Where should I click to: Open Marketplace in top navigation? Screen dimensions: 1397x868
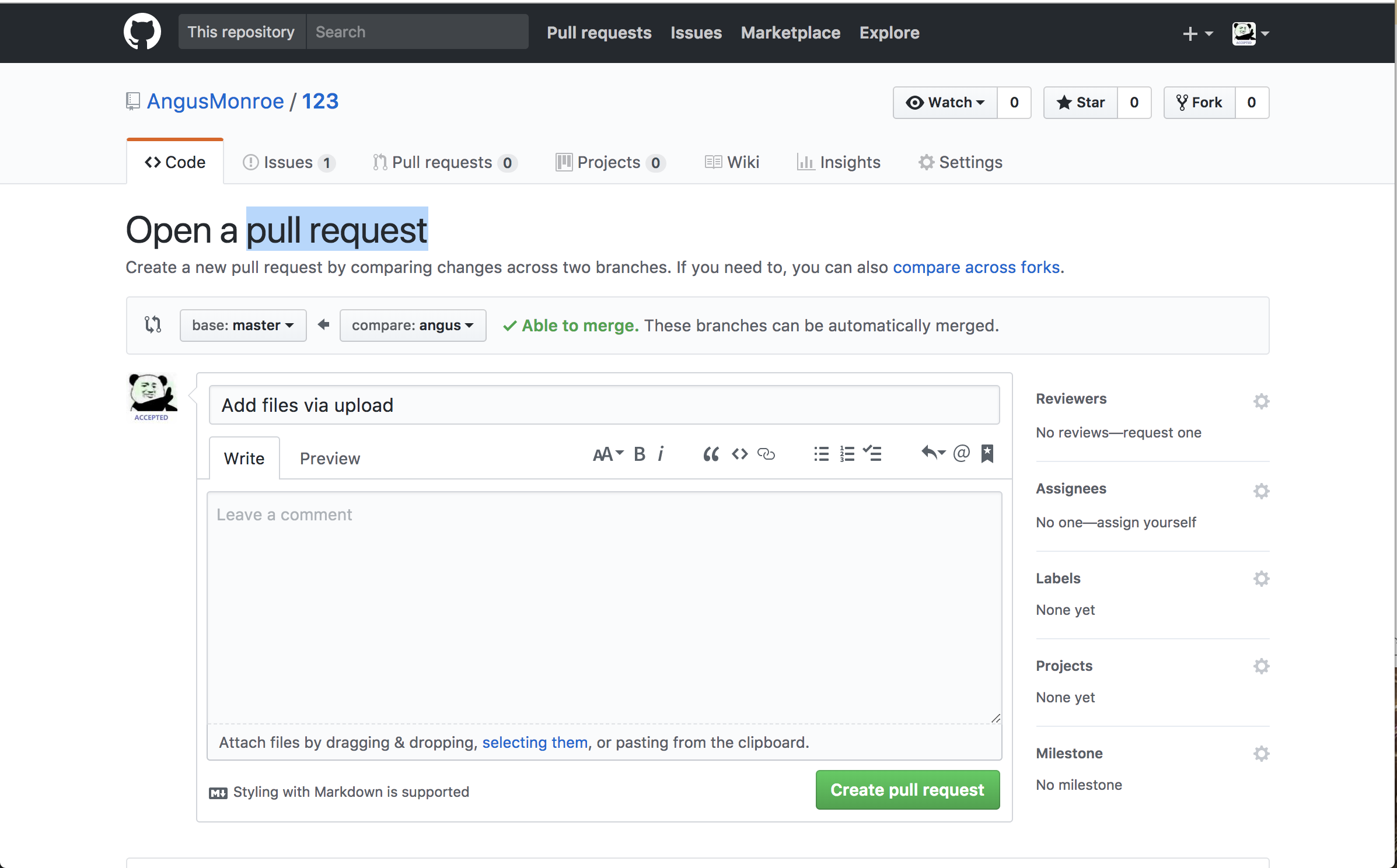click(x=790, y=33)
